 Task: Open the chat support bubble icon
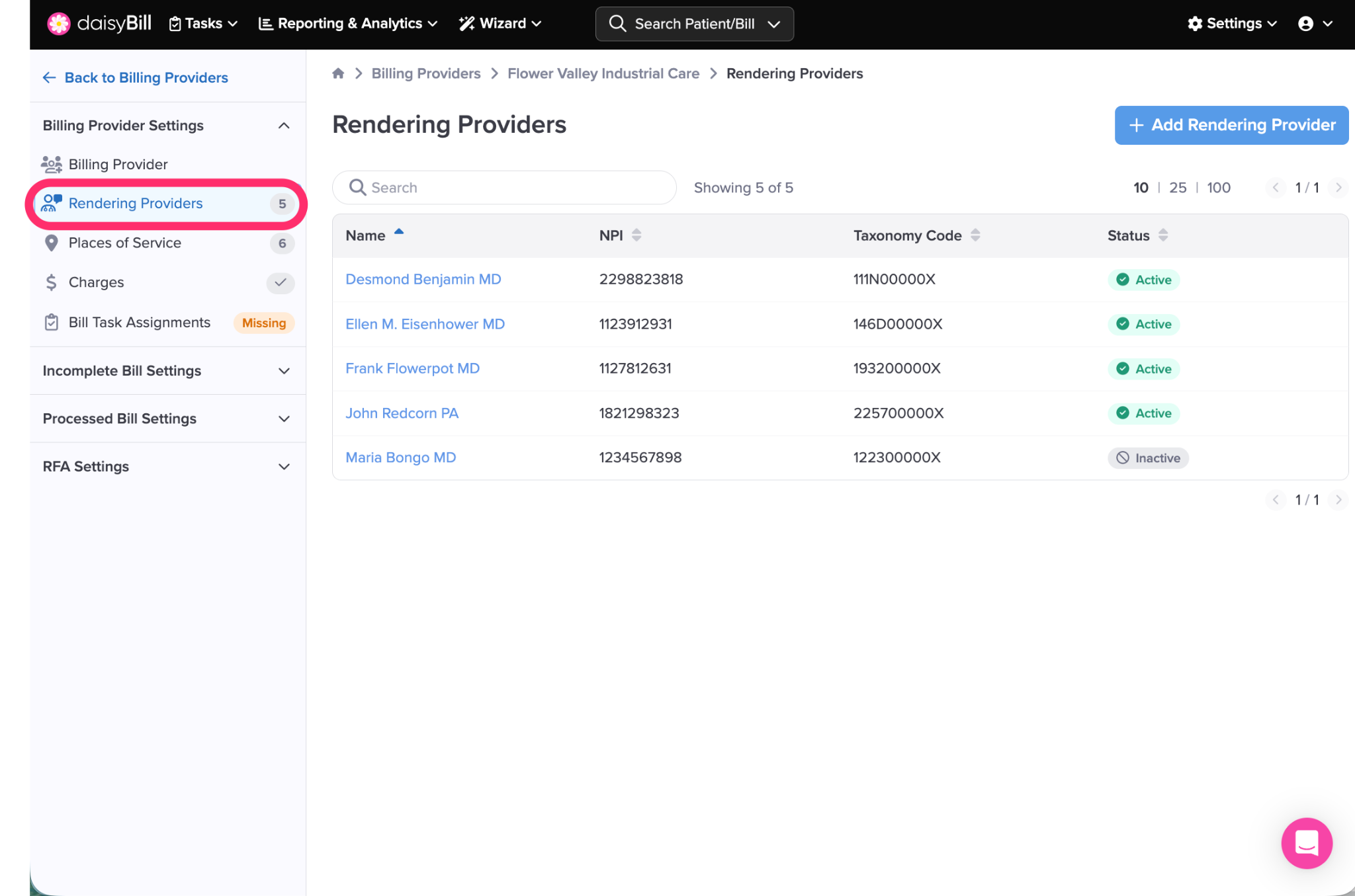point(1306,842)
